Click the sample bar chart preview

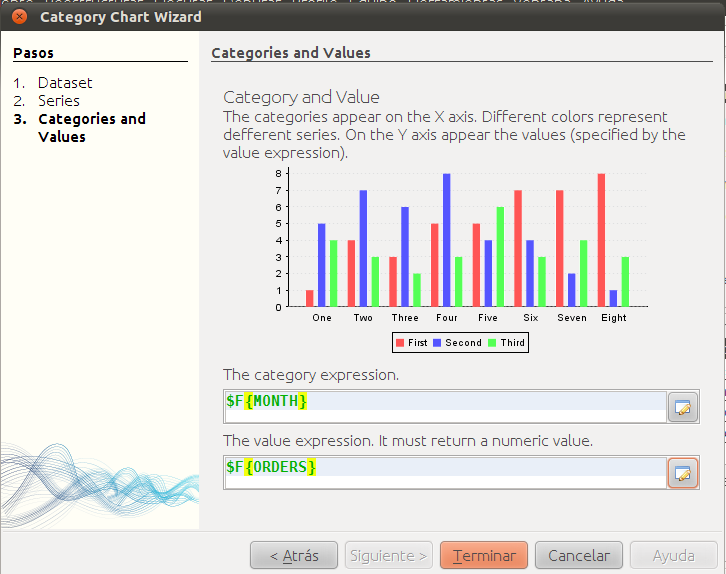(461, 260)
